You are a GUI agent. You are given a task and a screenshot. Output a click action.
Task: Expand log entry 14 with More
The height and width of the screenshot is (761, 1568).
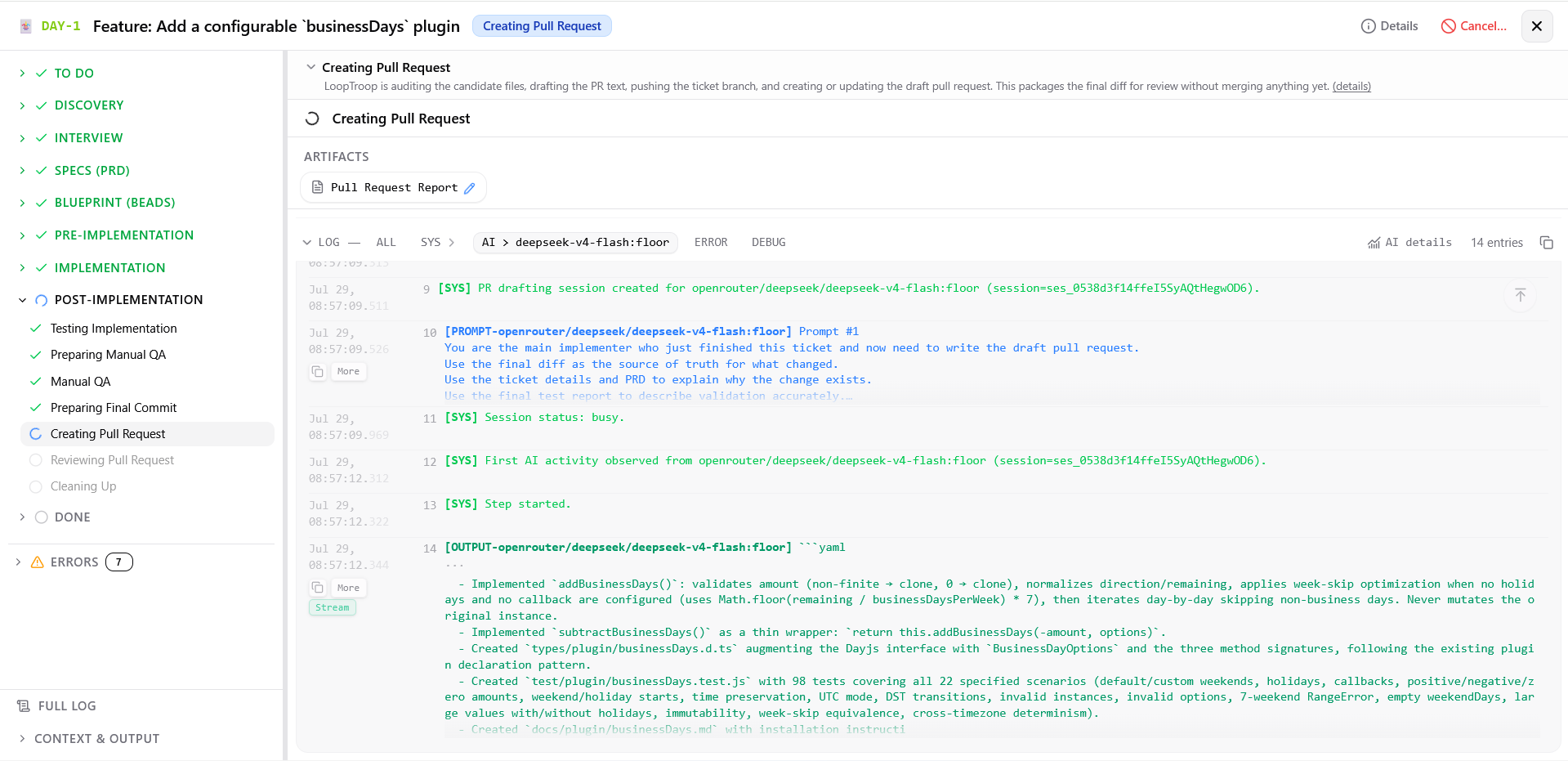coord(348,588)
